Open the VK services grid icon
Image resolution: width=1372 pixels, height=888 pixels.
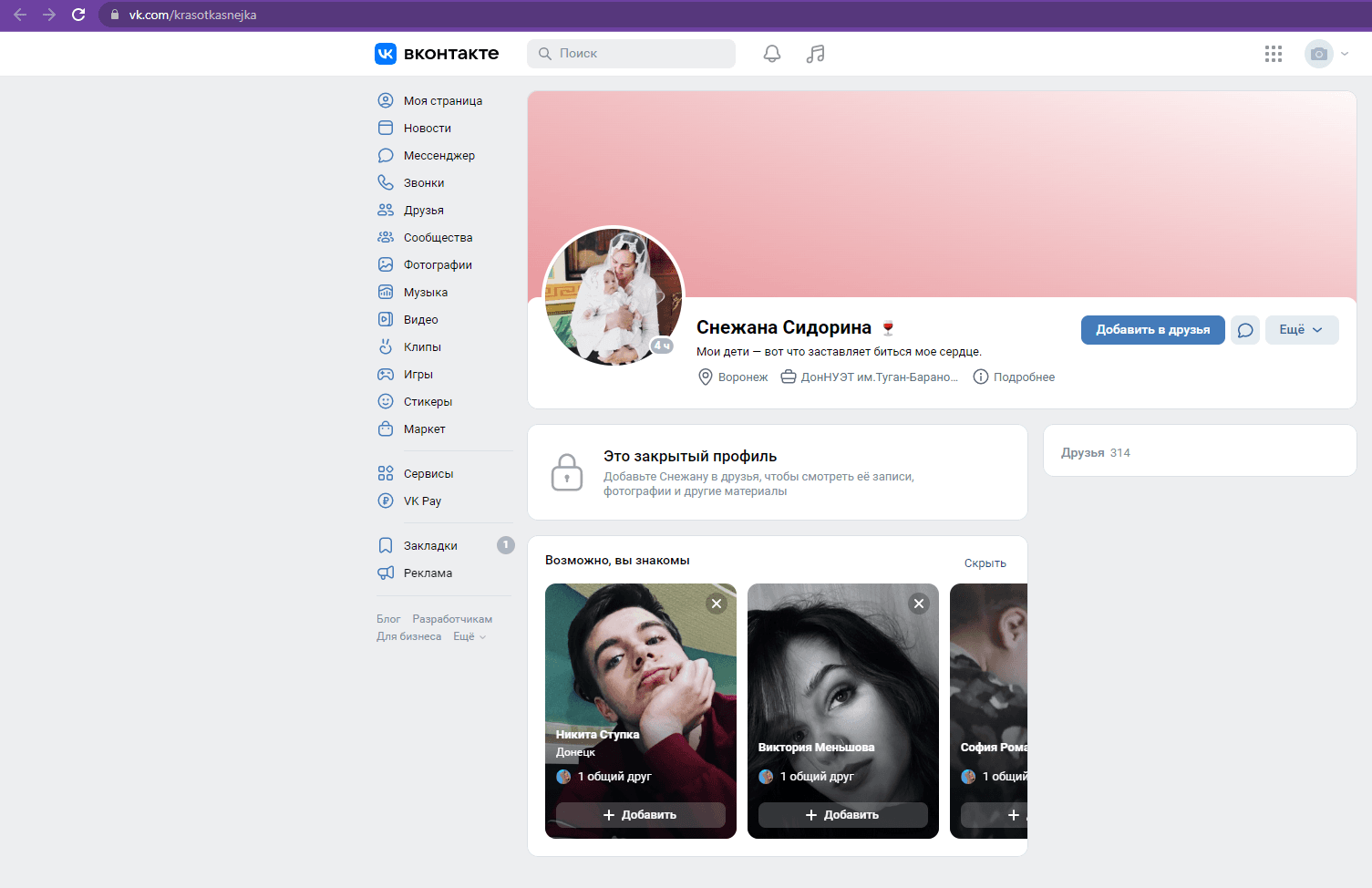click(x=1274, y=54)
